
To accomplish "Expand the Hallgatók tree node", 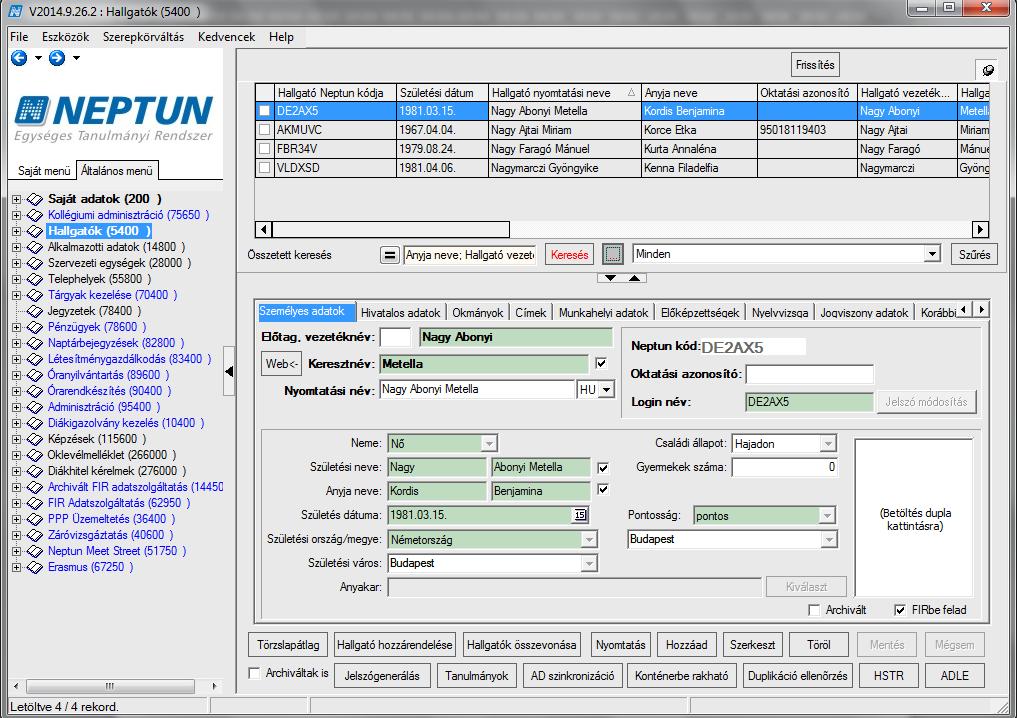I will pyautogui.click(x=16, y=231).
